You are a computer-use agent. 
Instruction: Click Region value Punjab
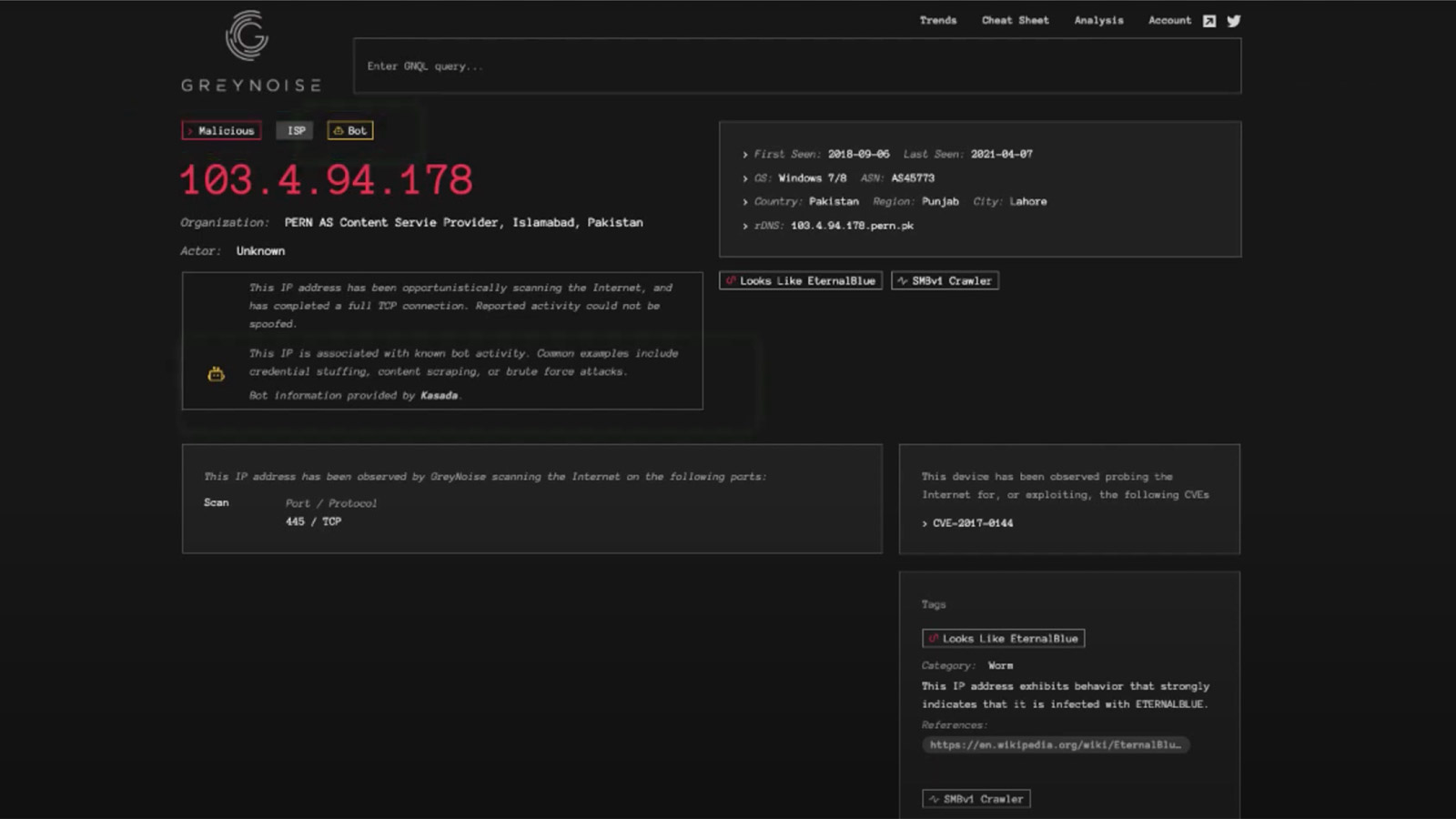coord(940,201)
